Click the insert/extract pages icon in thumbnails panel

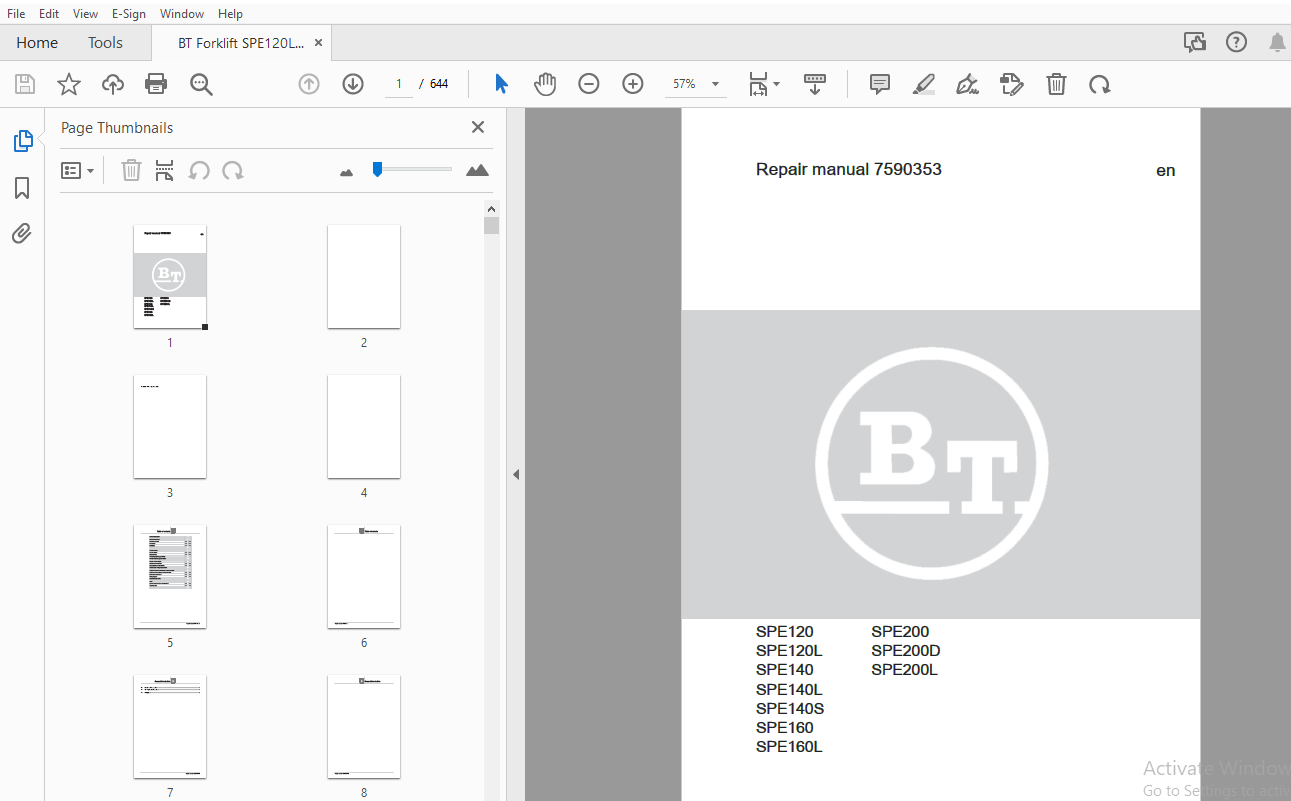(x=164, y=171)
